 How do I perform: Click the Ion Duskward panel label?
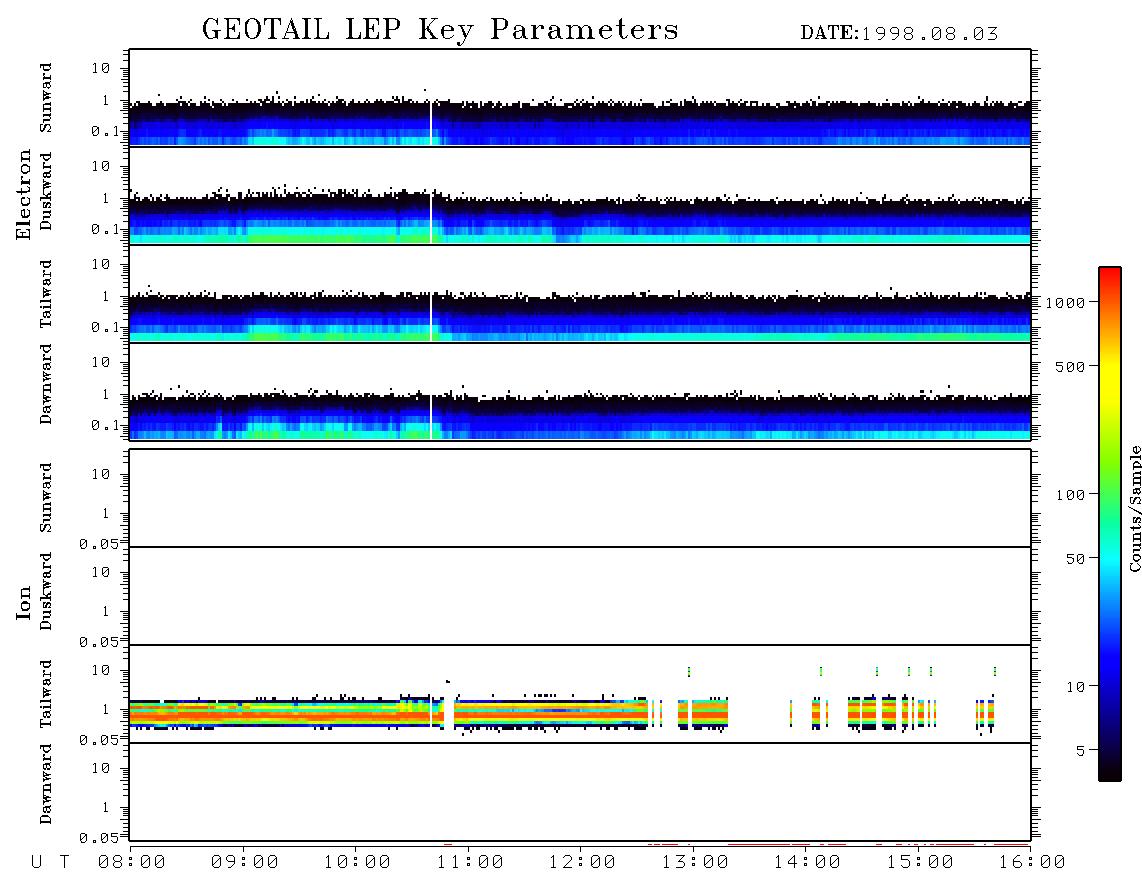coord(46,591)
